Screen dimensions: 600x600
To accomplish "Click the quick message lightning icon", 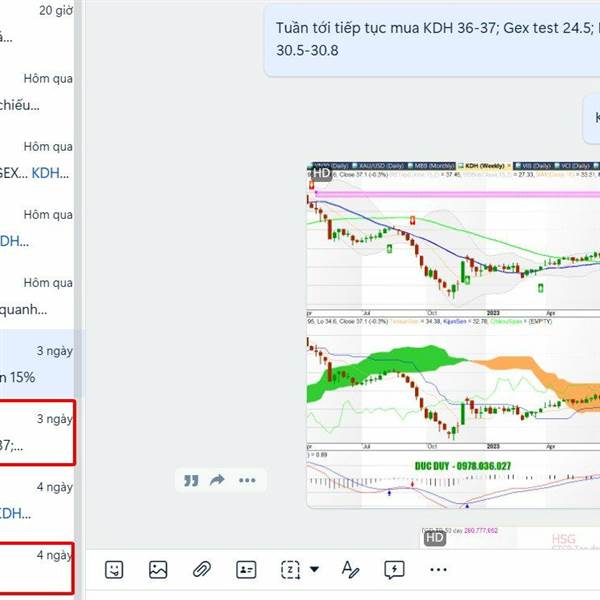I will (394, 570).
